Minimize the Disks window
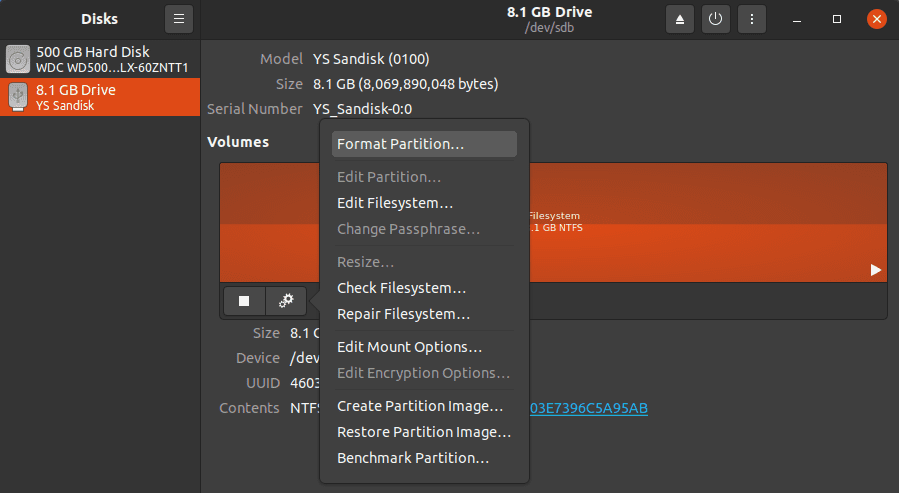This screenshot has width=899, height=493. [x=797, y=19]
